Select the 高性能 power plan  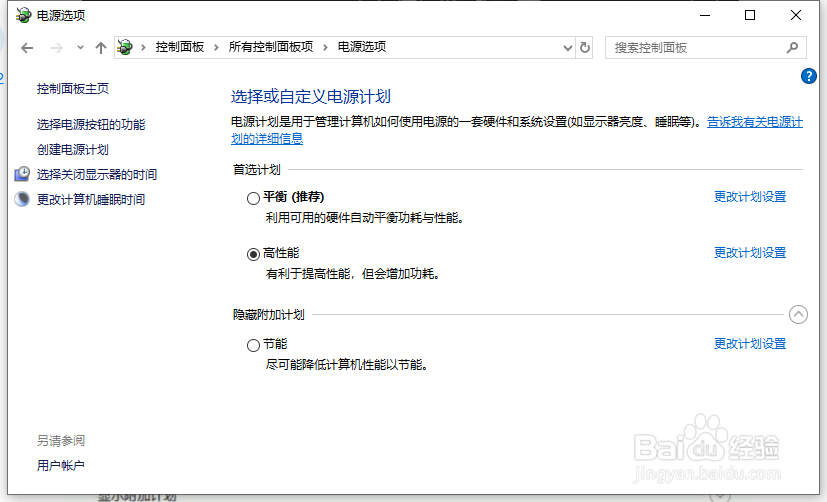253,254
